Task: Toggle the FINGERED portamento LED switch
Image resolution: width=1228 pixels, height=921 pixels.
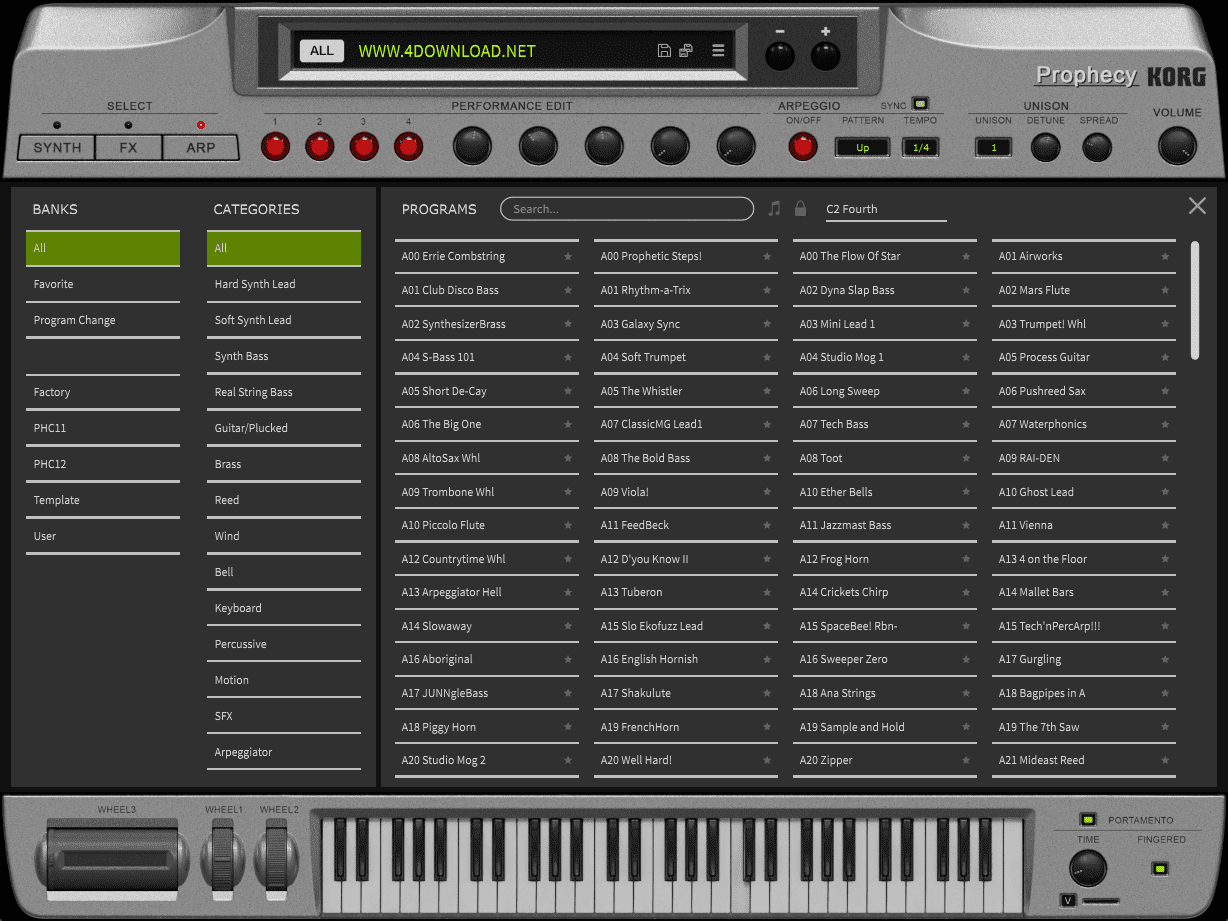Action: pos(1160,868)
